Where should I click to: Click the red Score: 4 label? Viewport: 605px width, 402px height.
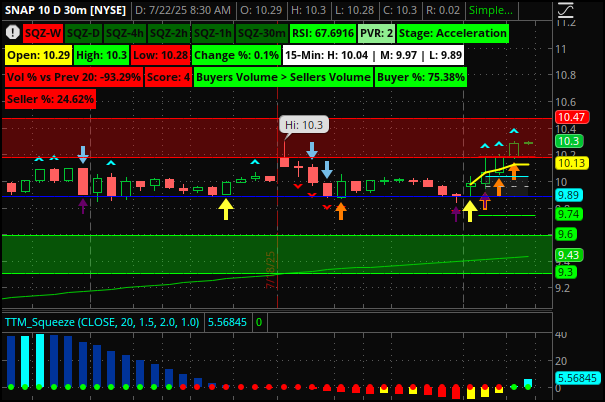point(168,77)
